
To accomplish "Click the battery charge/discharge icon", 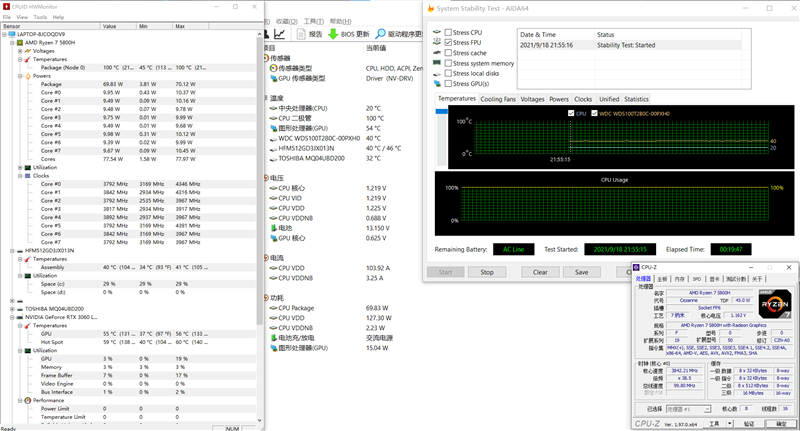I will [x=273, y=338].
